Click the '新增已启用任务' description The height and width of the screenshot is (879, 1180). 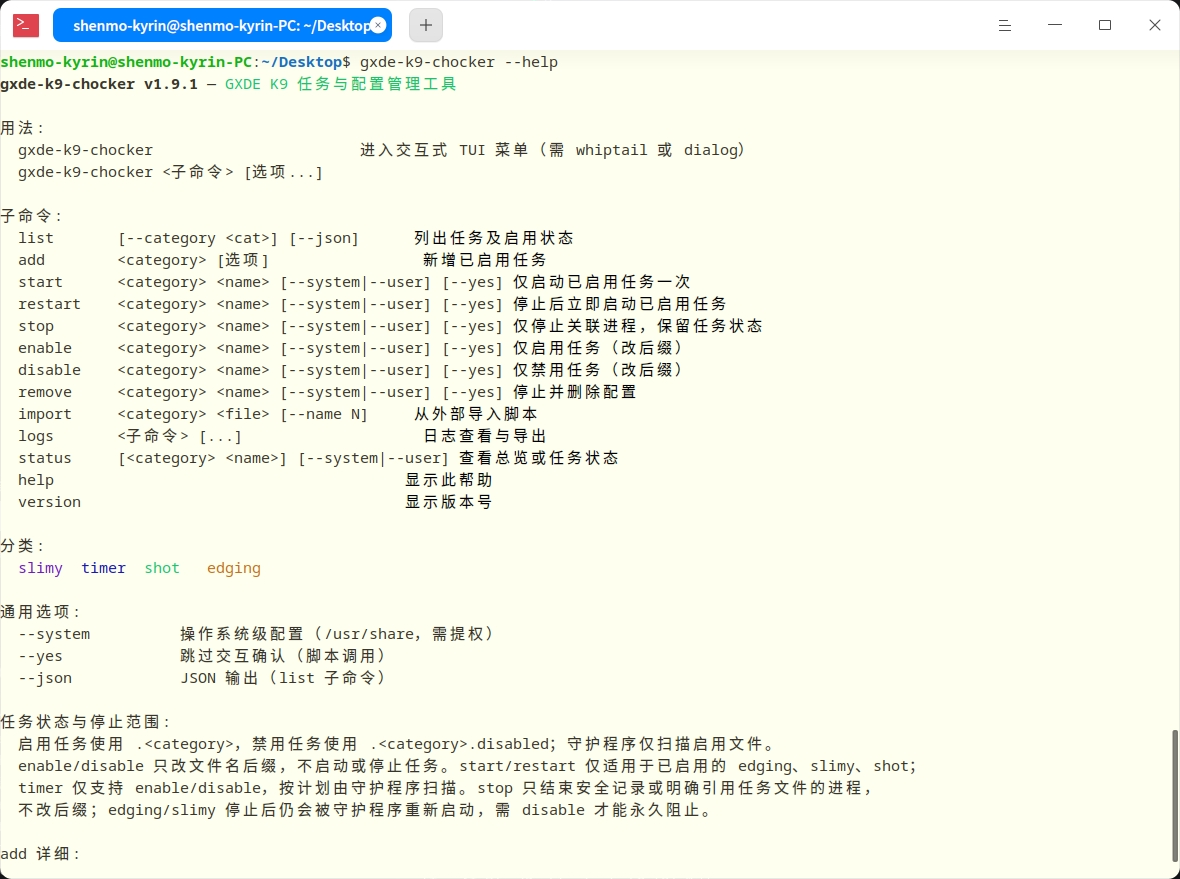[x=485, y=260]
